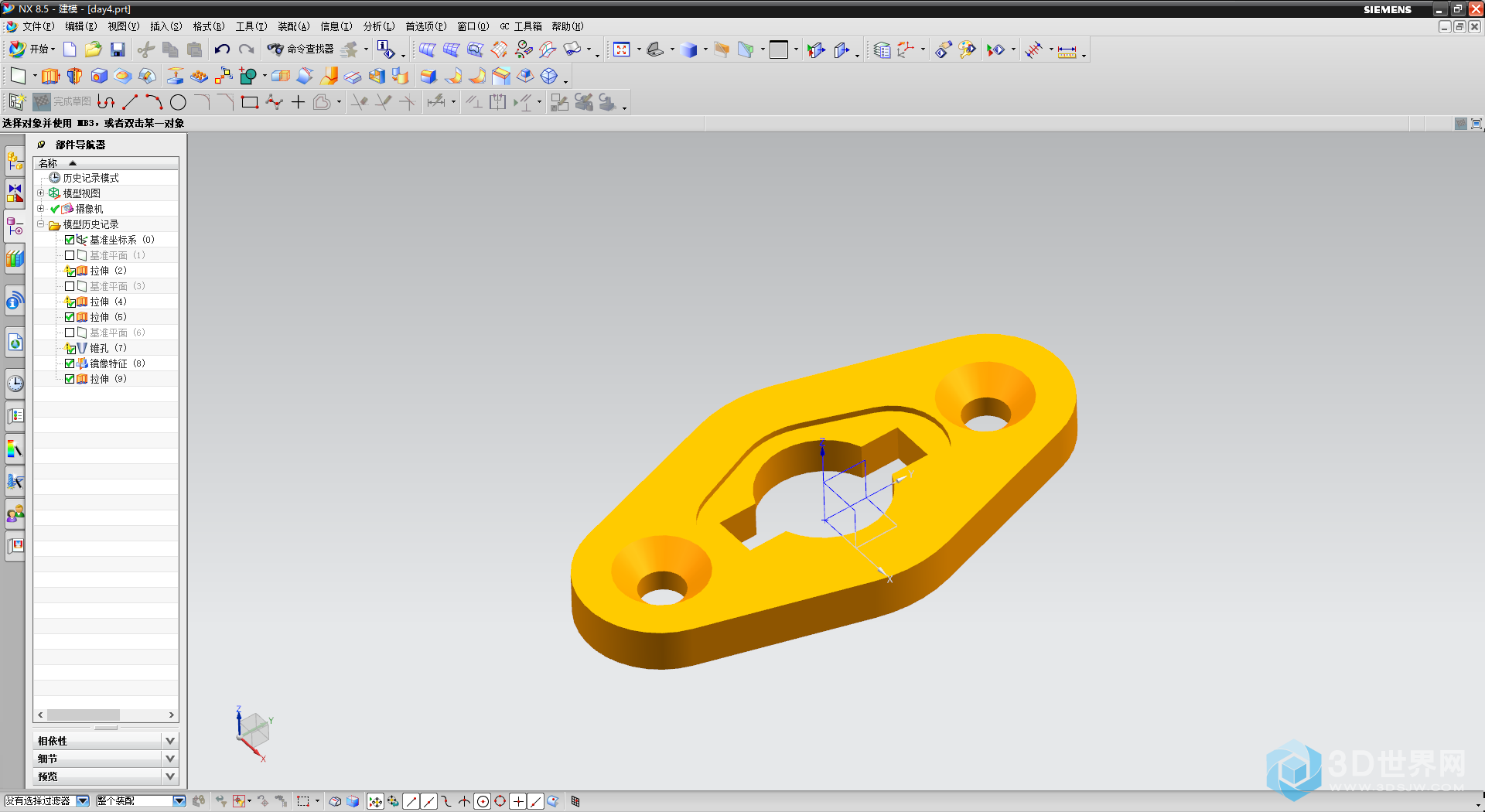The height and width of the screenshot is (812, 1485).
Task: Select the sketch Line tool
Action: (x=130, y=102)
